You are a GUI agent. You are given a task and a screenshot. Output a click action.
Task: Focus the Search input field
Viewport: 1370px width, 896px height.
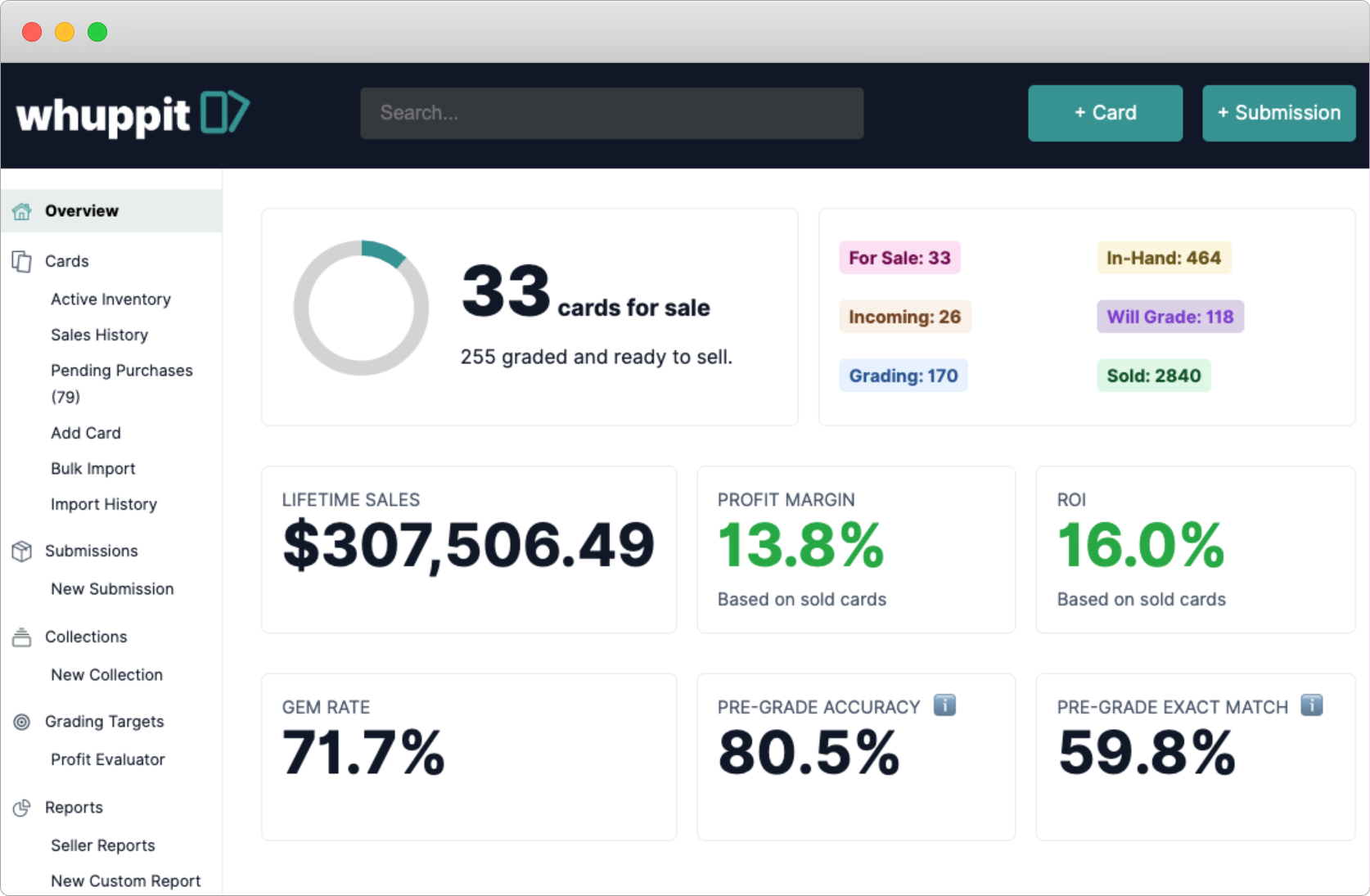point(611,113)
